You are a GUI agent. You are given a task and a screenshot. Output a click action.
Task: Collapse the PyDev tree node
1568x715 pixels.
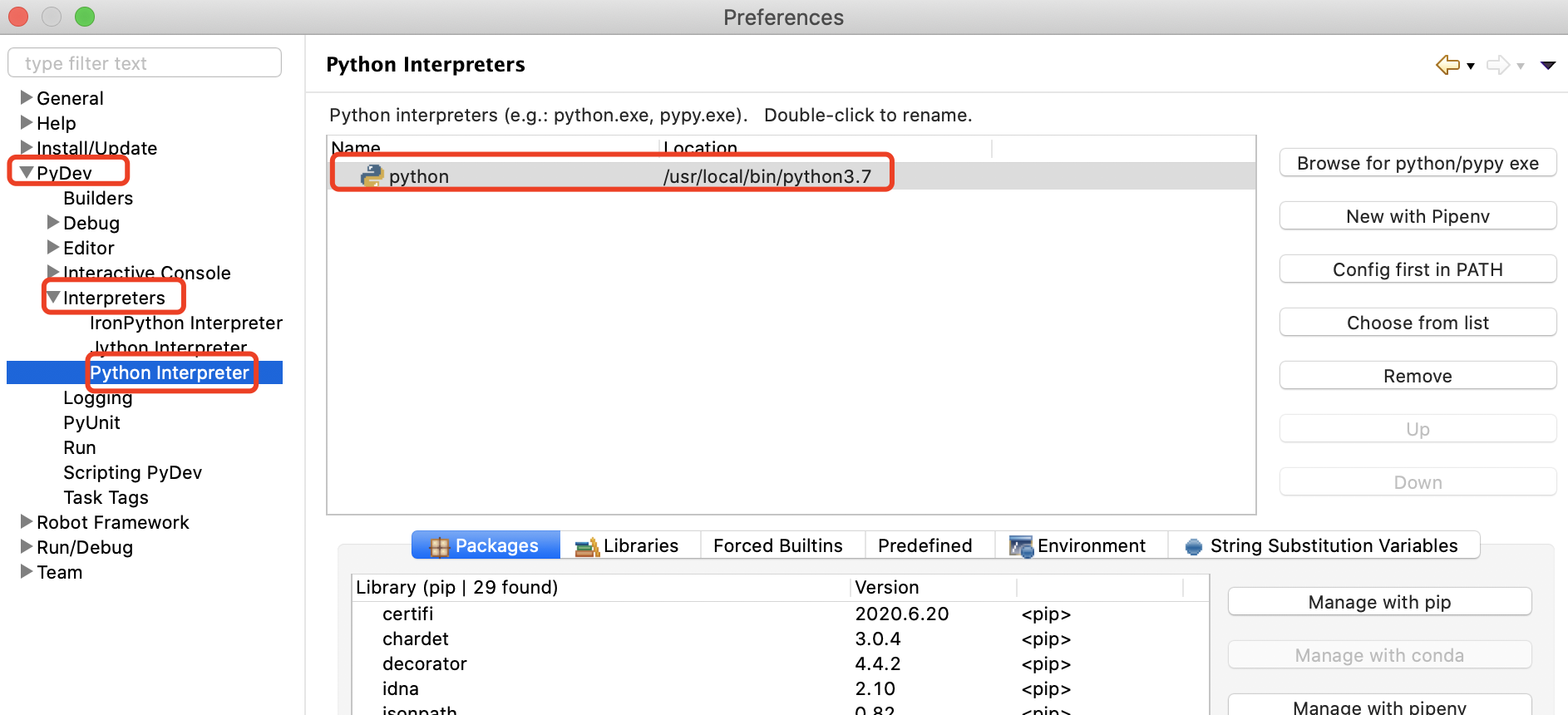pyautogui.click(x=27, y=172)
